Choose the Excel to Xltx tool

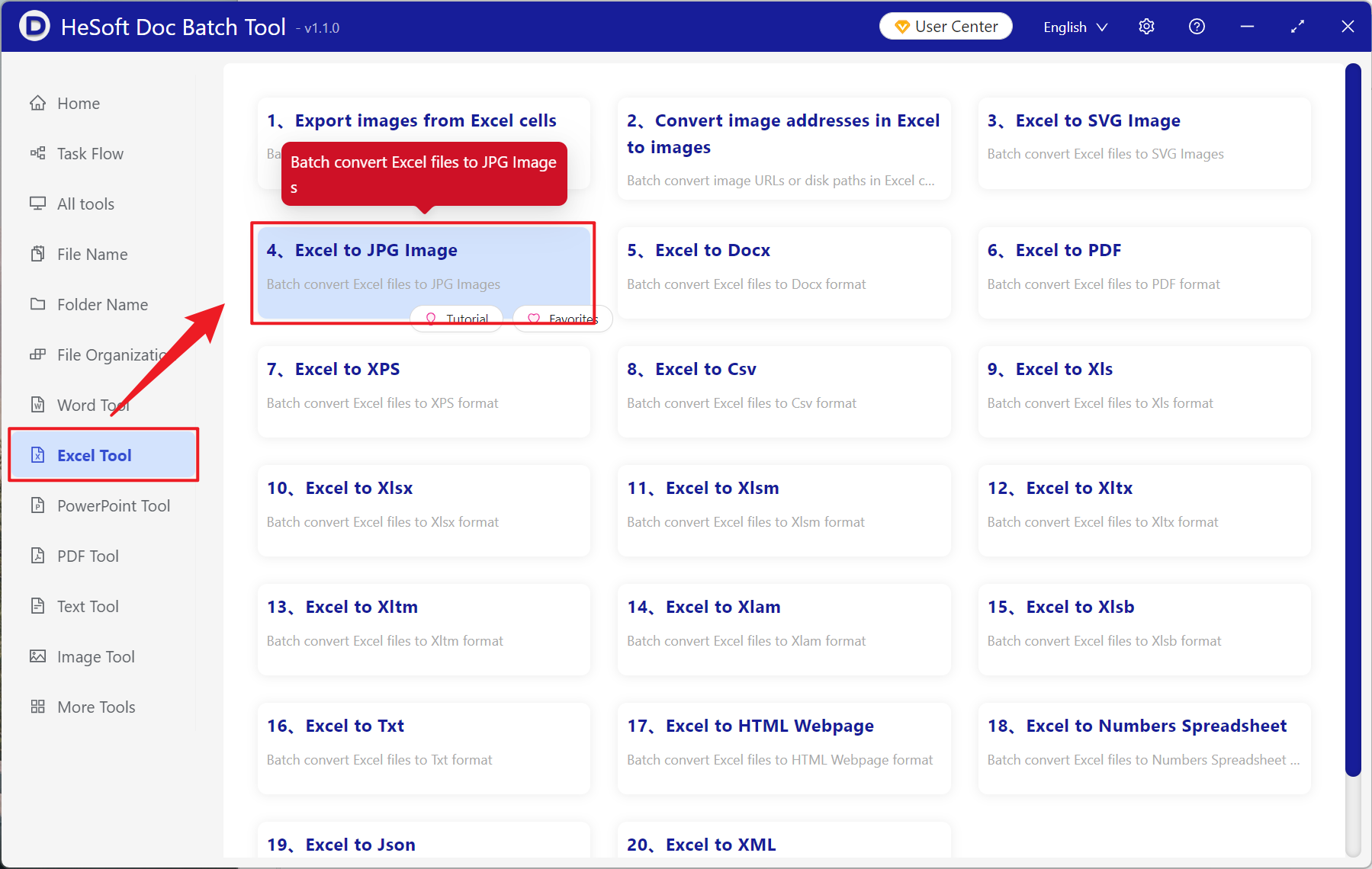click(1144, 510)
